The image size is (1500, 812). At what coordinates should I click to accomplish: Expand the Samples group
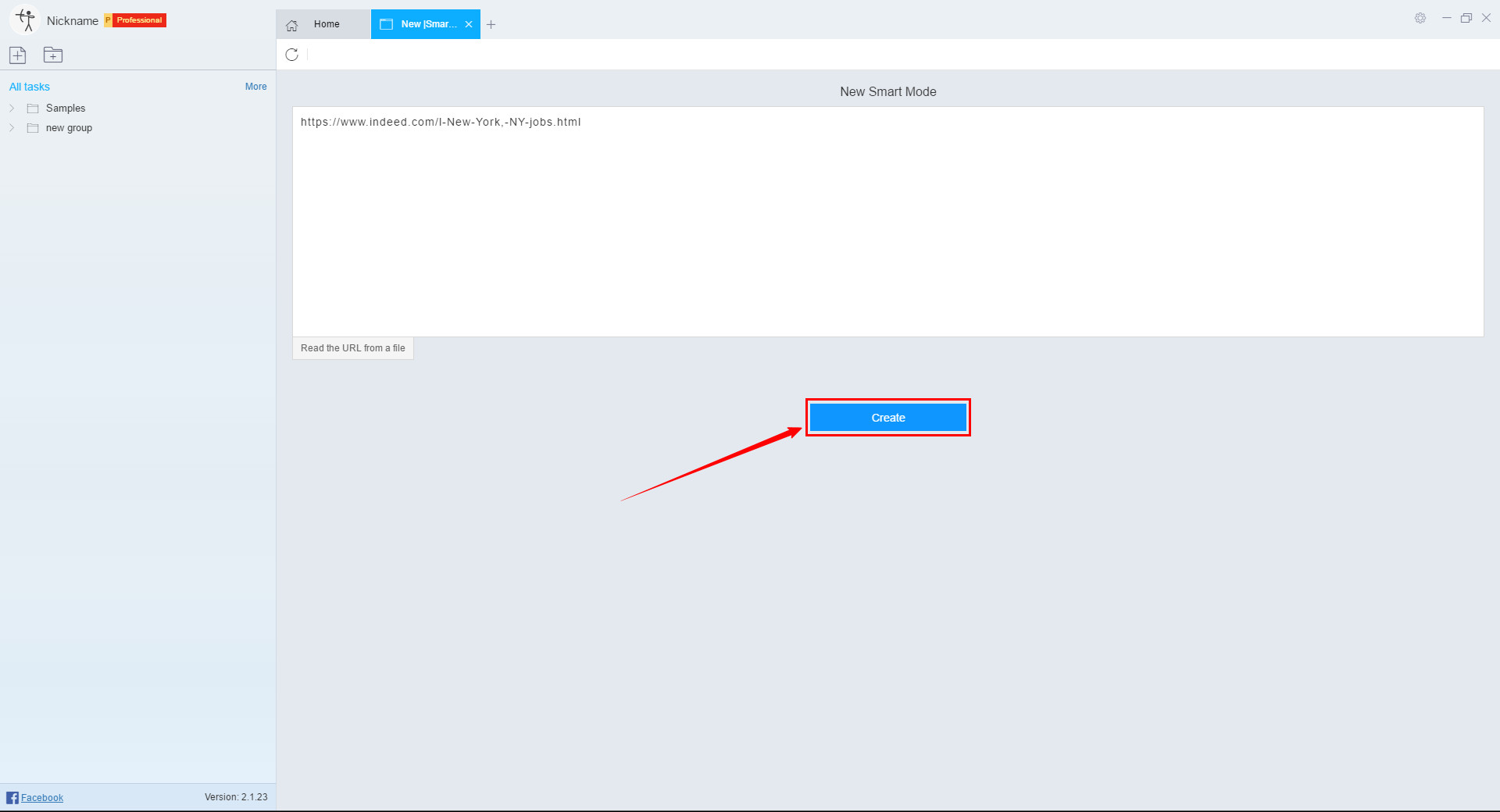pyautogui.click(x=12, y=108)
